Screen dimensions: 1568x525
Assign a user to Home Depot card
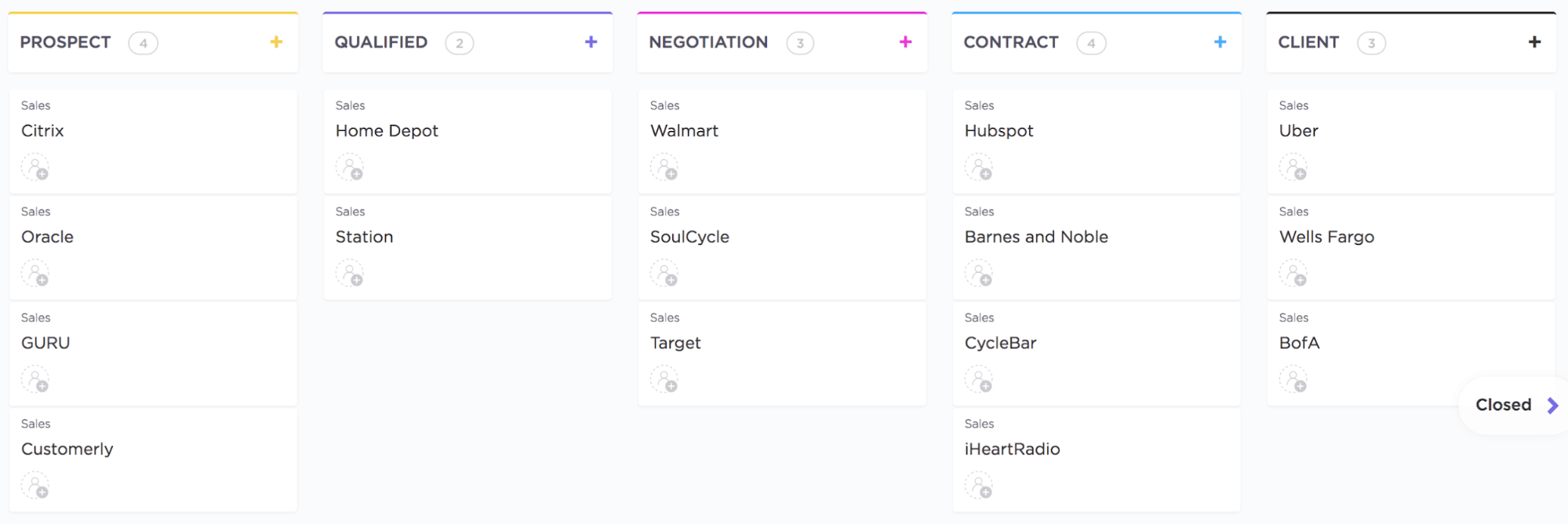(350, 168)
